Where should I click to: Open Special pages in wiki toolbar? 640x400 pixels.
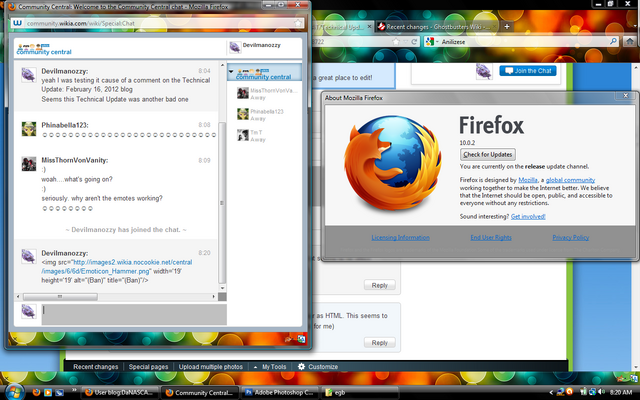(148, 367)
